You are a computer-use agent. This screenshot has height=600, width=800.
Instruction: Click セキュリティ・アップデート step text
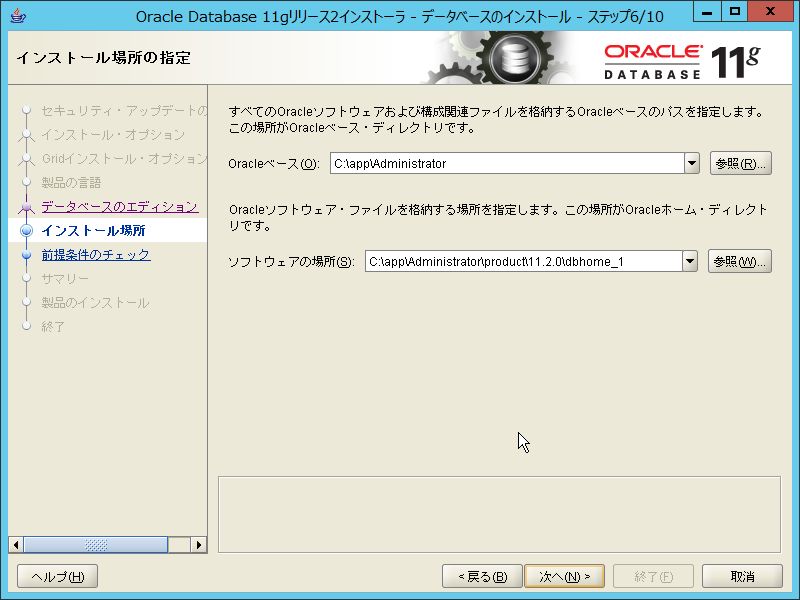click(x=124, y=111)
